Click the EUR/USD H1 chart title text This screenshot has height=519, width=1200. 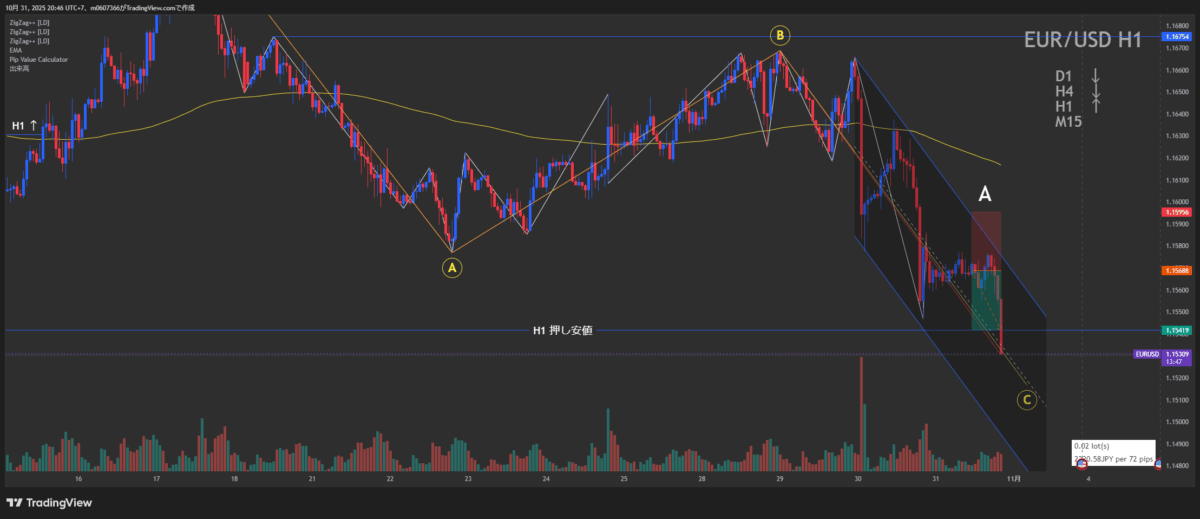[1084, 41]
